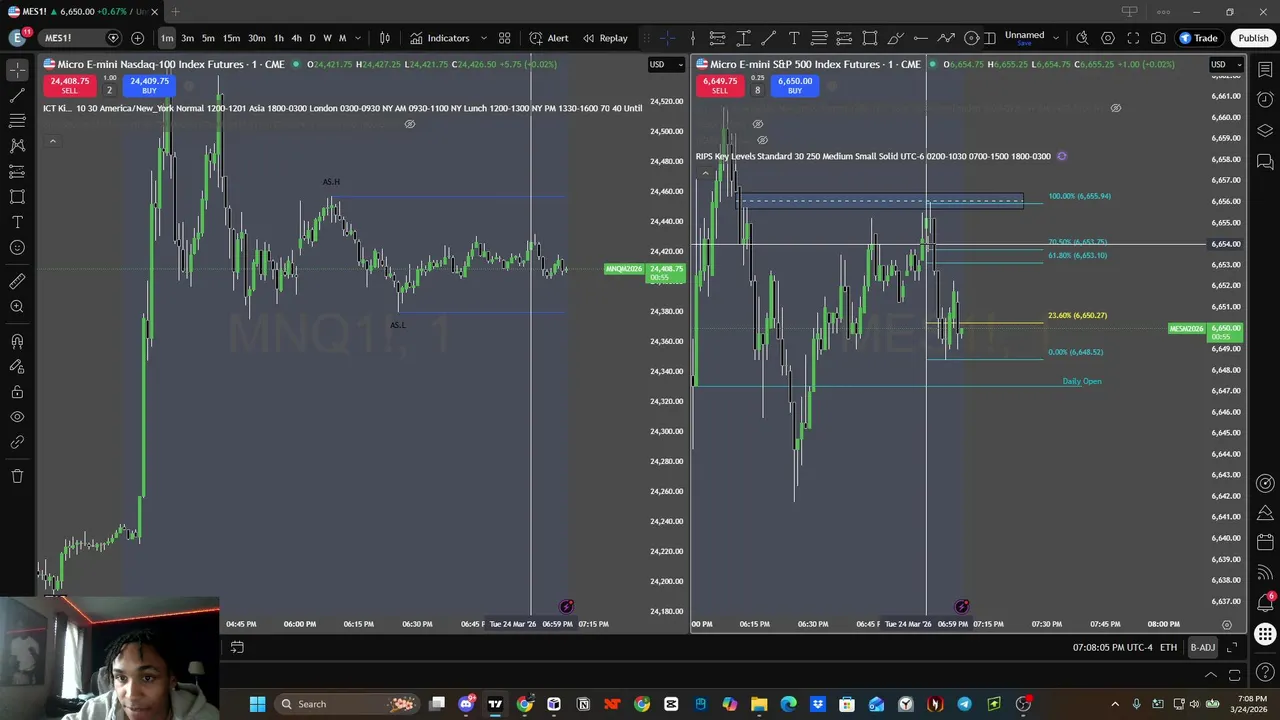
Task: Open a new tab with the plus button
Action: pyautogui.click(x=175, y=12)
